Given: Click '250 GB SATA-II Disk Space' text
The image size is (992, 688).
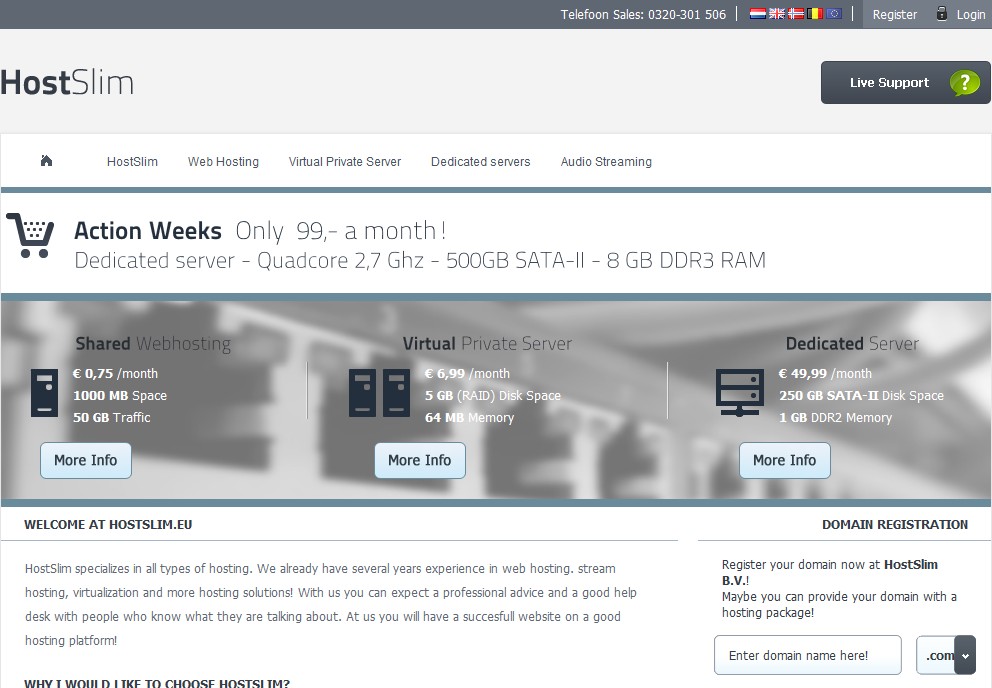Looking at the screenshot, I should tap(861, 396).
